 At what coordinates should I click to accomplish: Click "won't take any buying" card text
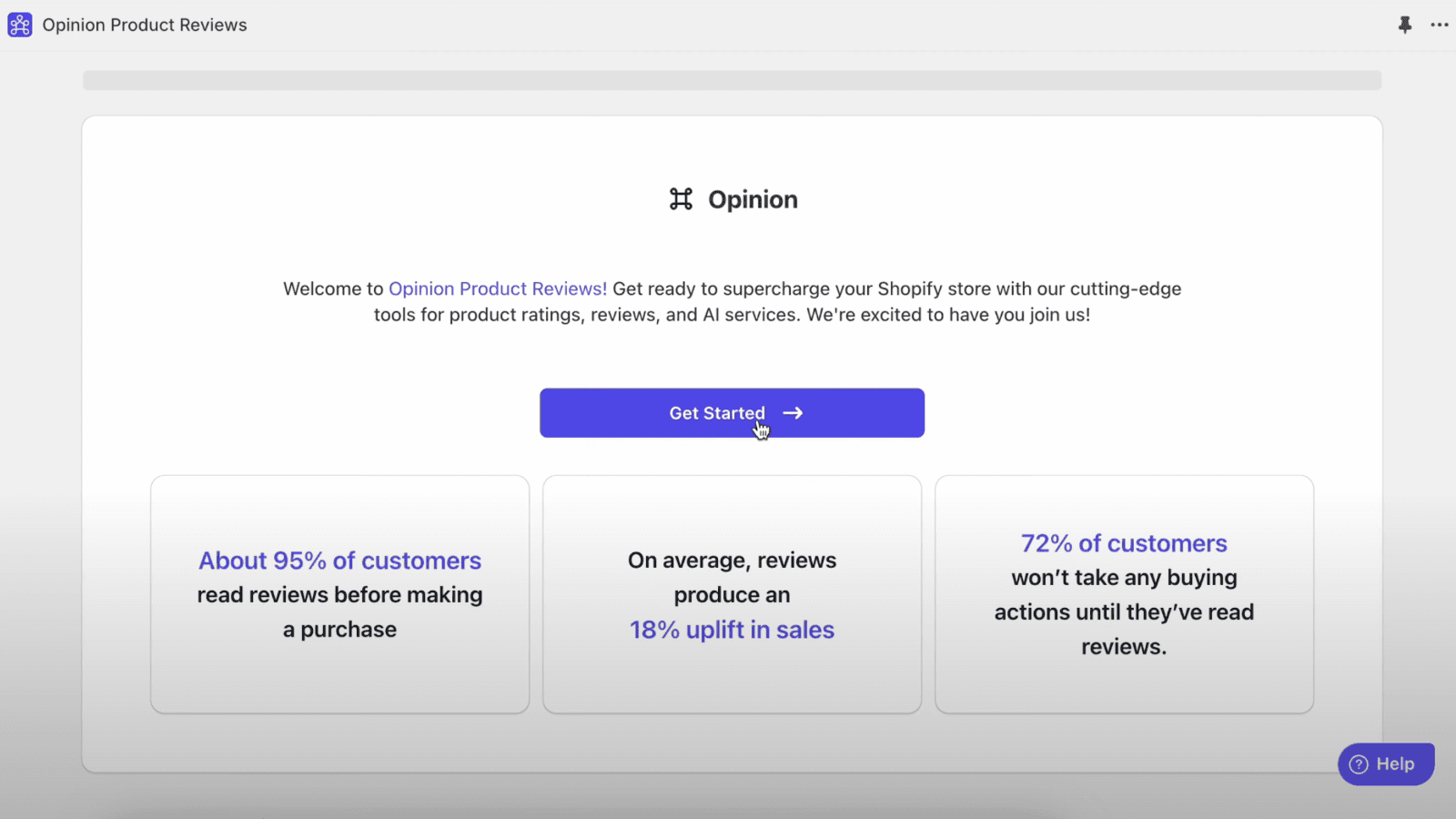1124,578
